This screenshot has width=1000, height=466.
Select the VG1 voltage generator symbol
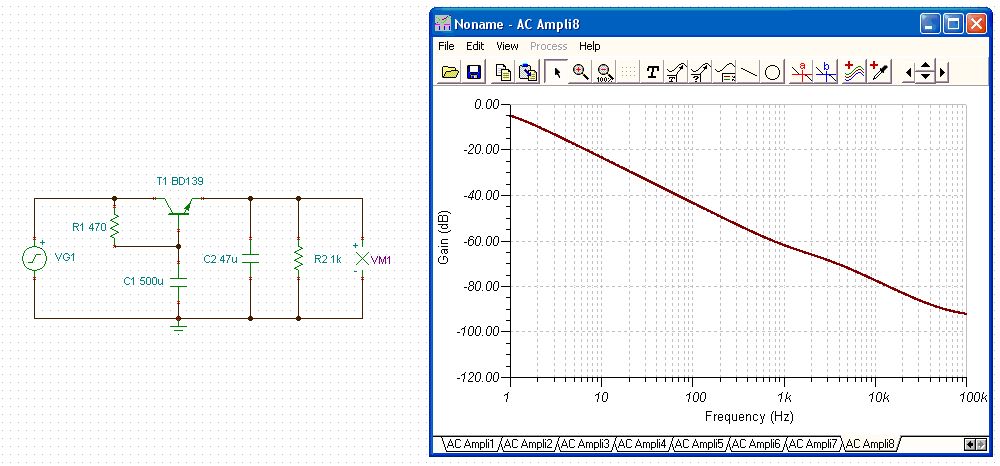tap(34, 258)
